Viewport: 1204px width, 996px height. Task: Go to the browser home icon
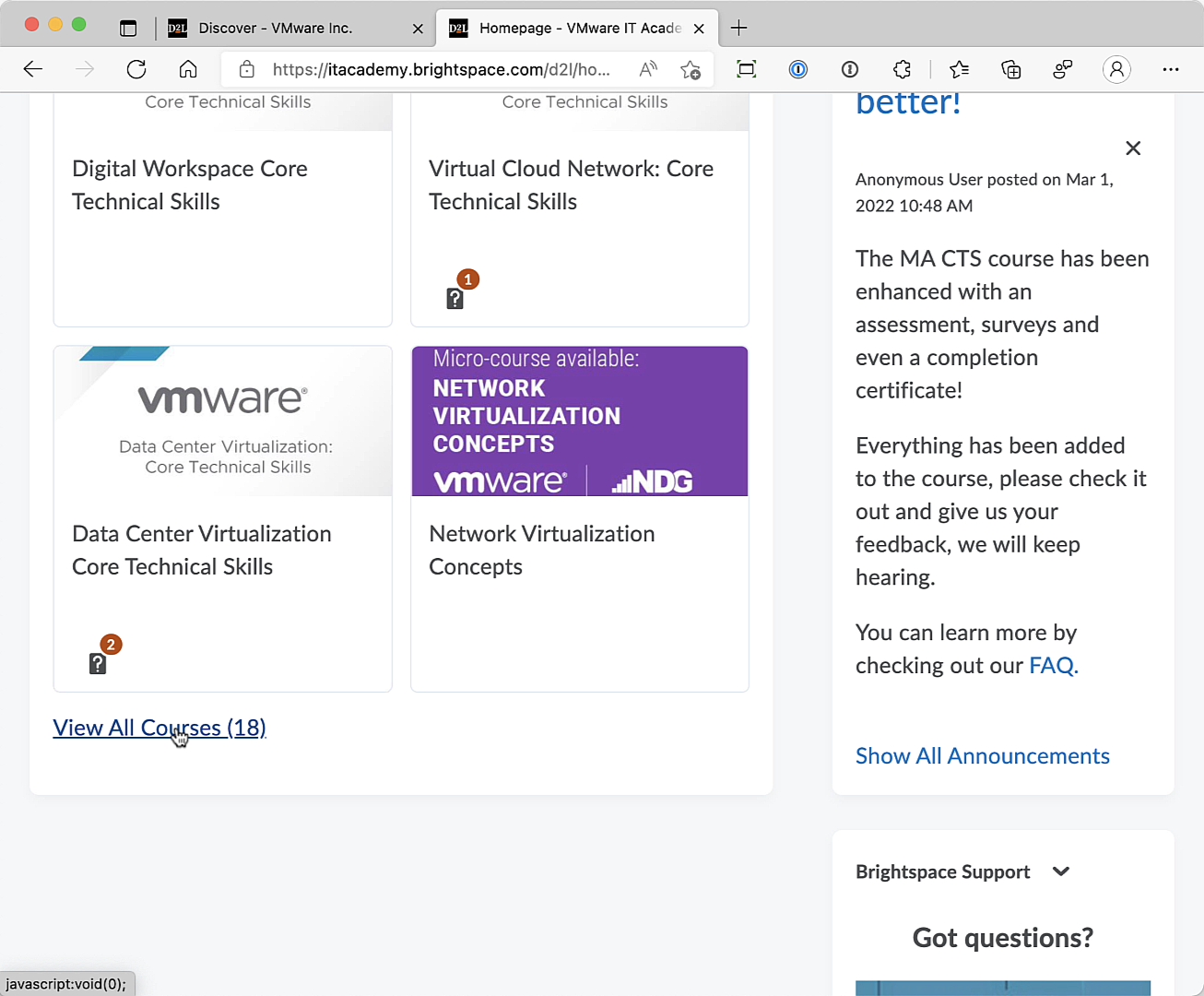pos(188,69)
